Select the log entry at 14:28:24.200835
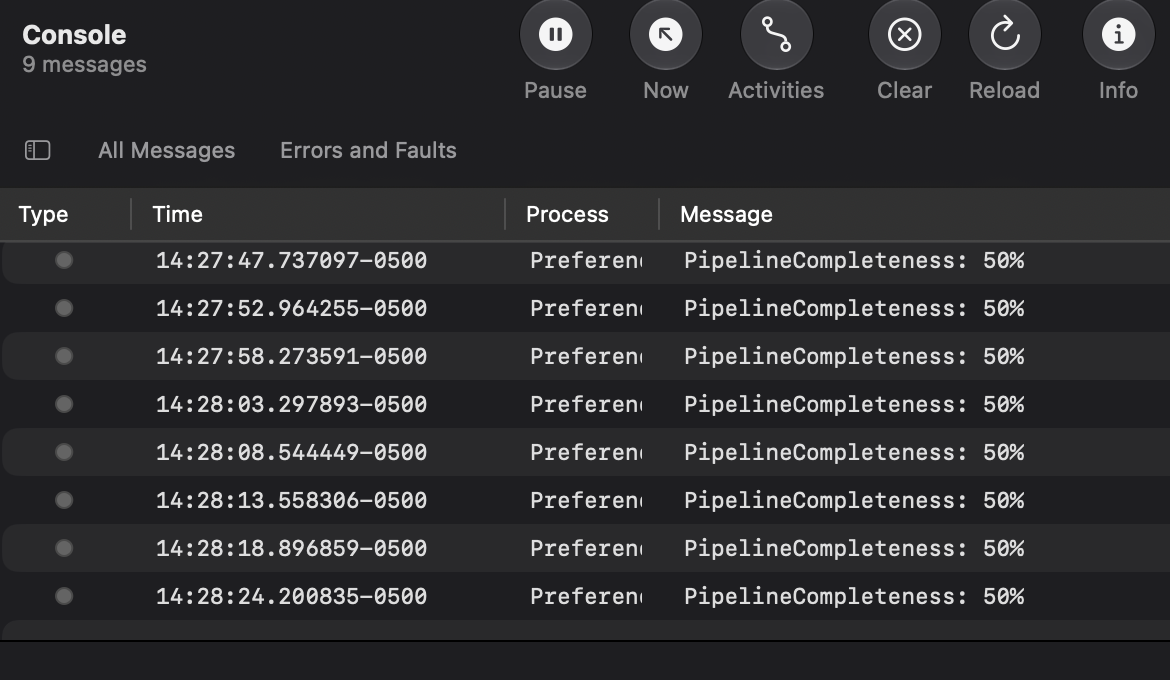This screenshot has width=1170, height=680. pyautogui.click(x=585, y=596)
